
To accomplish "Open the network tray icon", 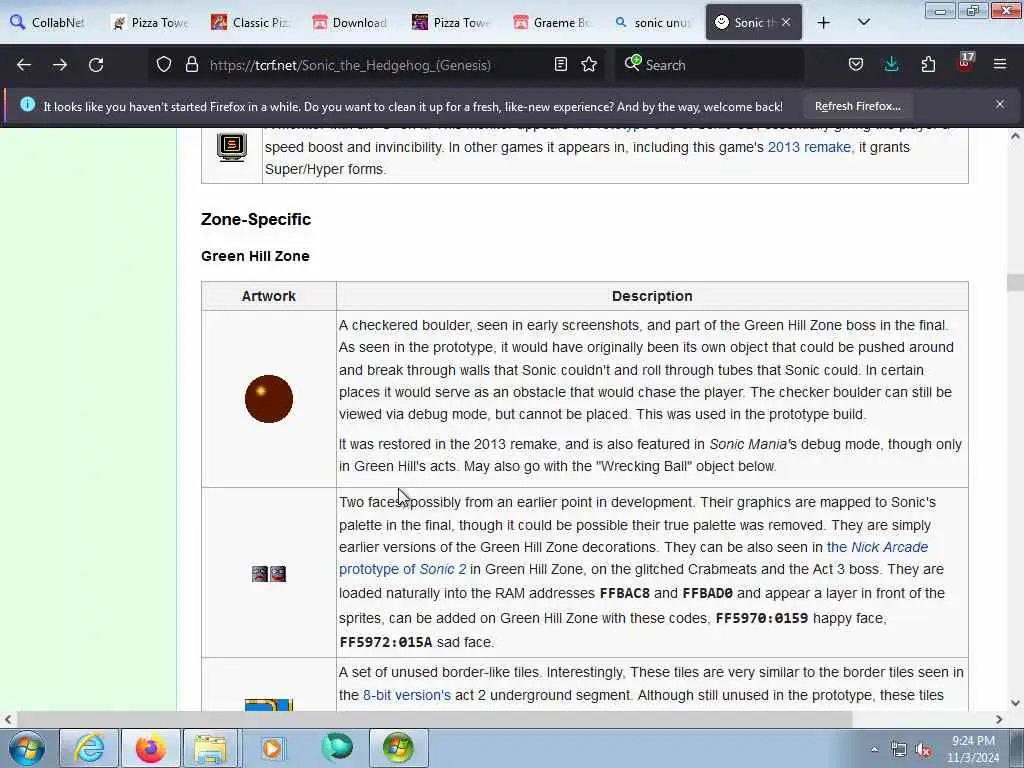I will pos(899,750).
